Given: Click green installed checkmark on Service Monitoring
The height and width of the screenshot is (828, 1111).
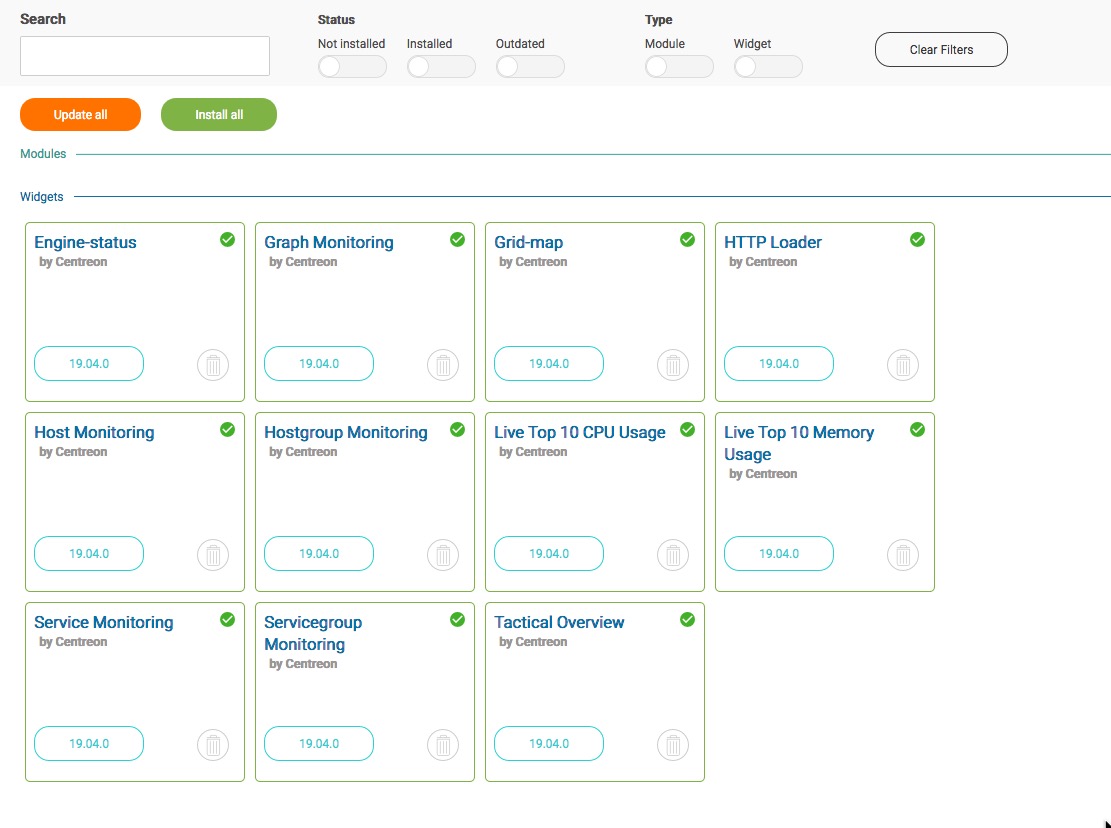Looking at the screenshot, I should pyautogui.click(x=227, y=620).
